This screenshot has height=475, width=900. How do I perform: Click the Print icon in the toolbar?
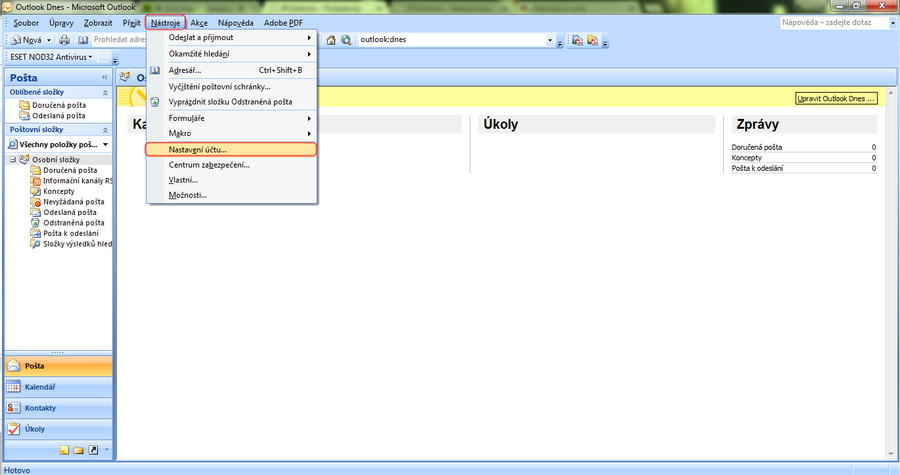(x=65, y=40)
